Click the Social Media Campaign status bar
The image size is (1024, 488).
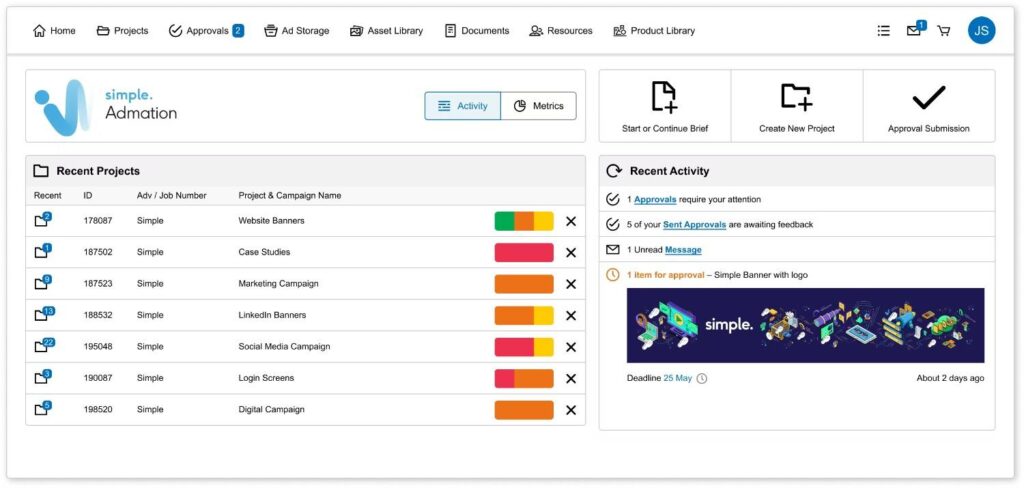(x=524, y=347)
